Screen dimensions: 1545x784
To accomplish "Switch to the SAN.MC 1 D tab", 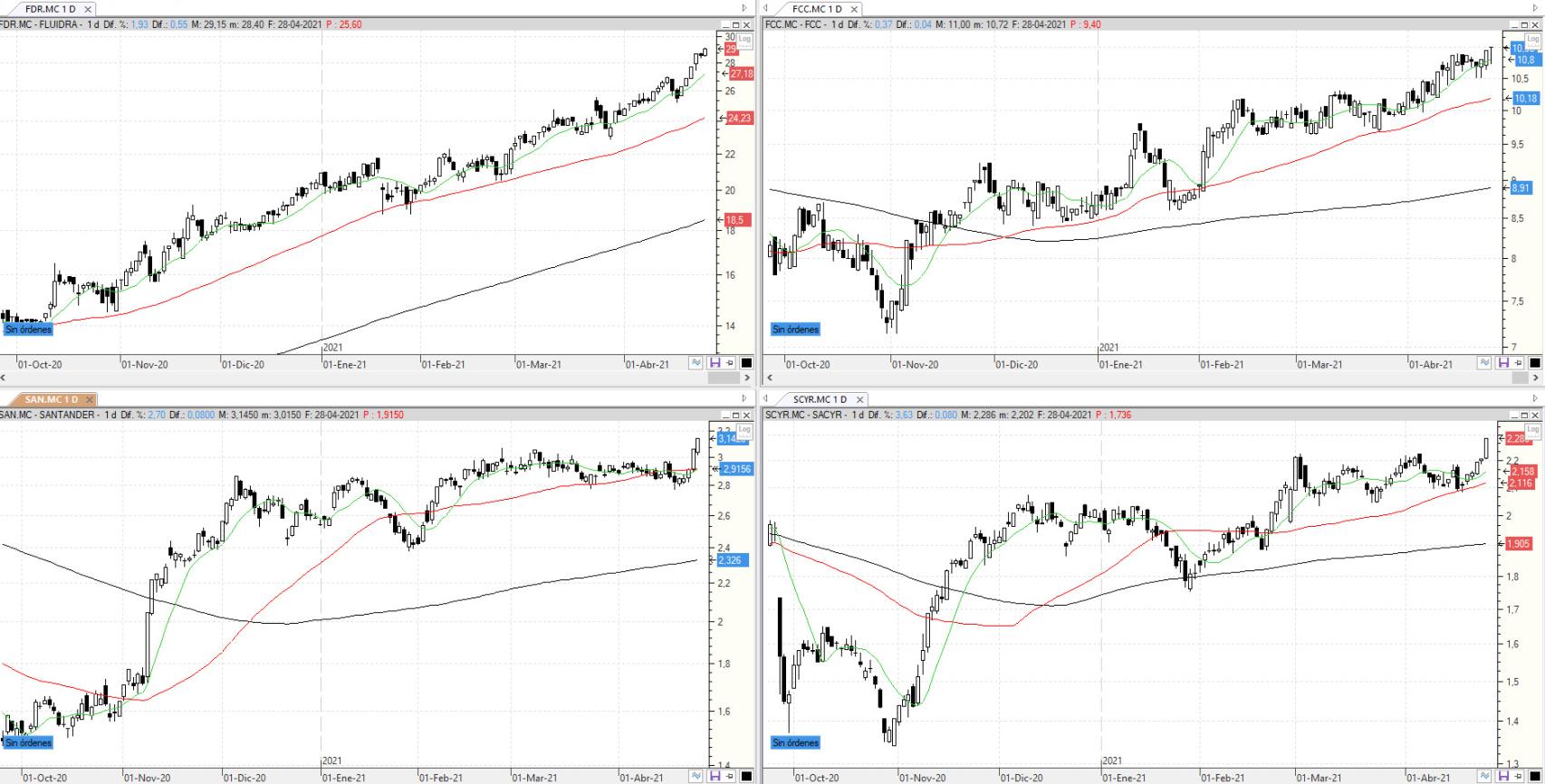I will click(51, 399).
